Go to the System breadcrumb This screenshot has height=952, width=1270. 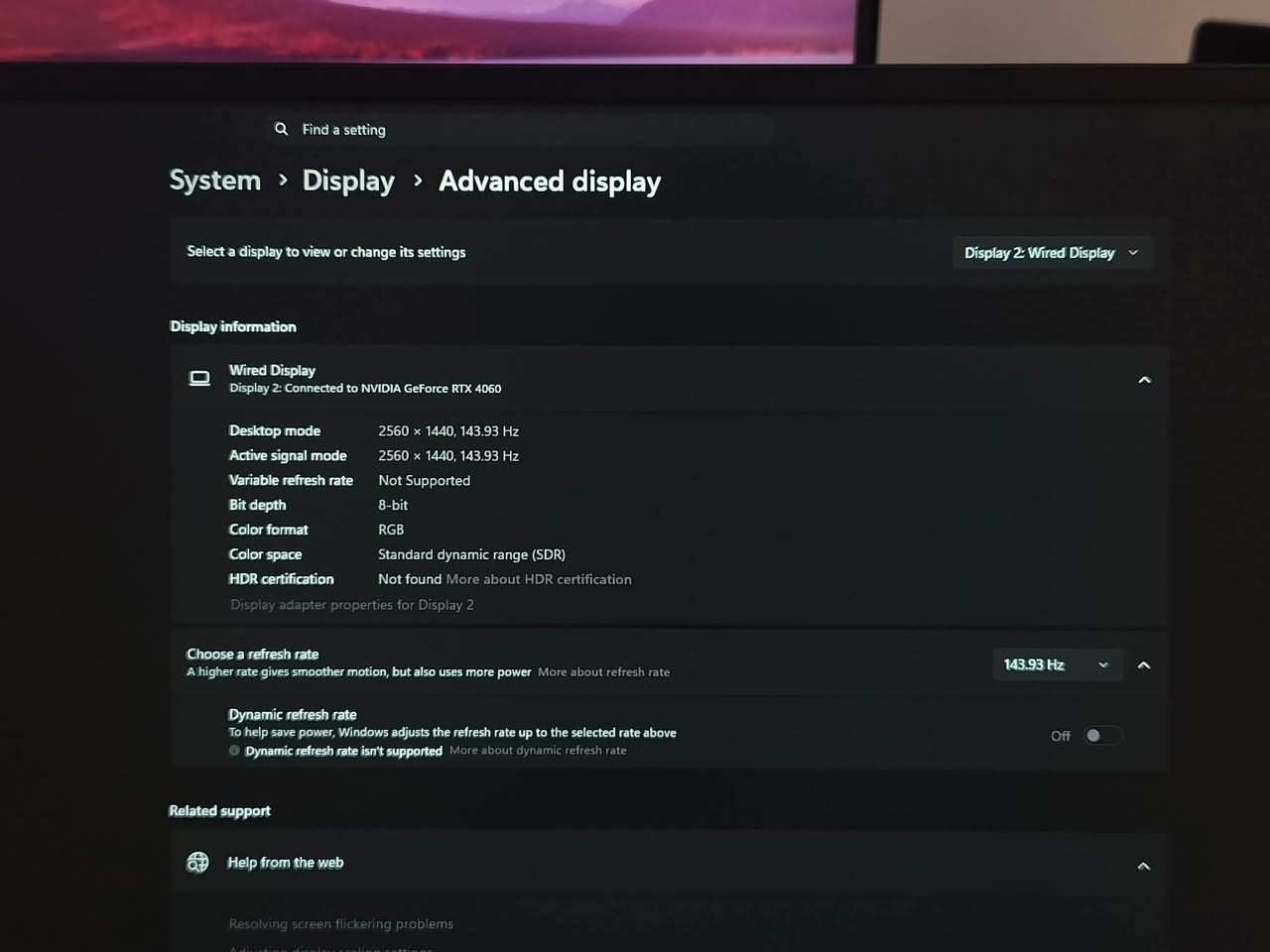pos(215,180)
